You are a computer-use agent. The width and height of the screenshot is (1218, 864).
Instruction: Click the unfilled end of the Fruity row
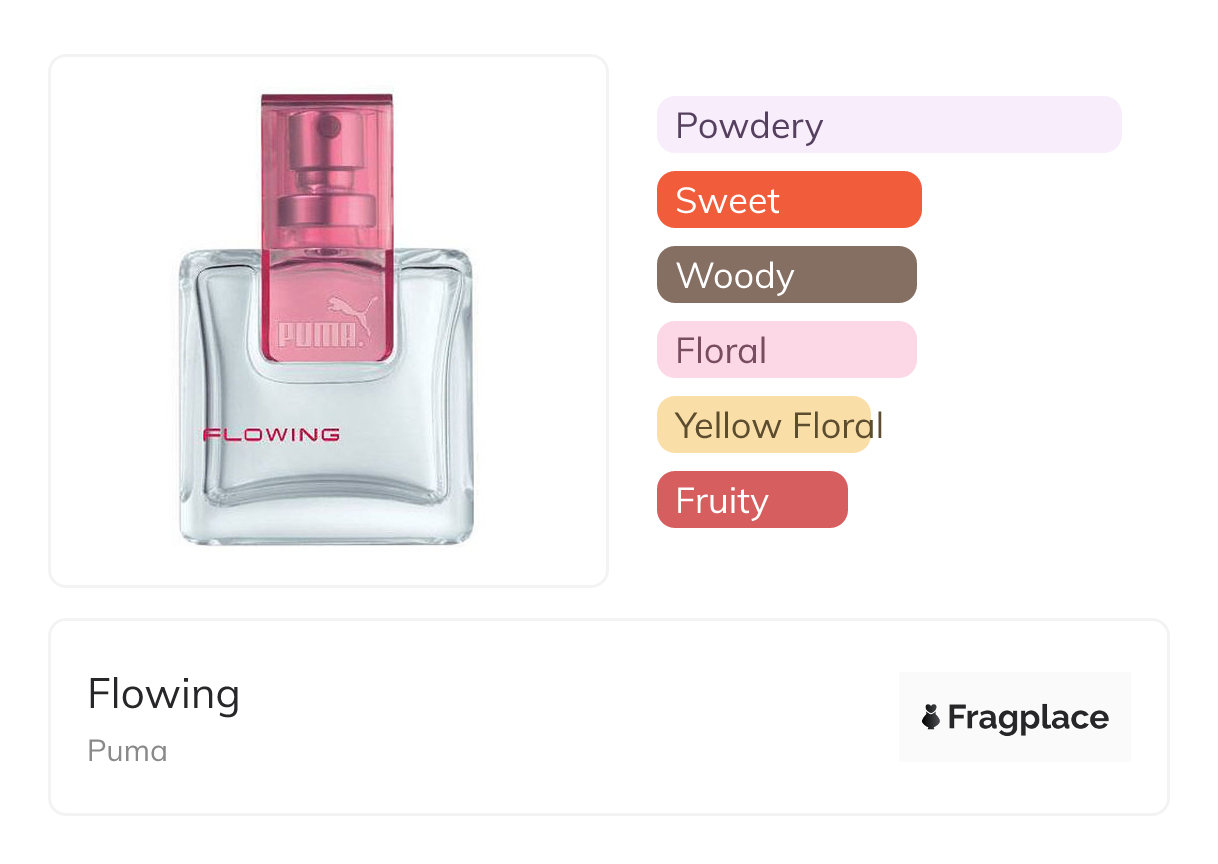pos(990,500)
